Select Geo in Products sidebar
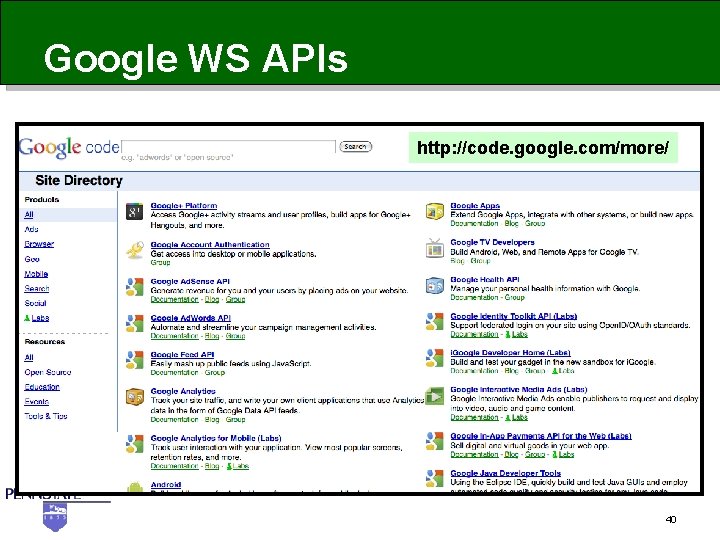Viewport: 720px width, 540px height. click(x=32, y=259)
